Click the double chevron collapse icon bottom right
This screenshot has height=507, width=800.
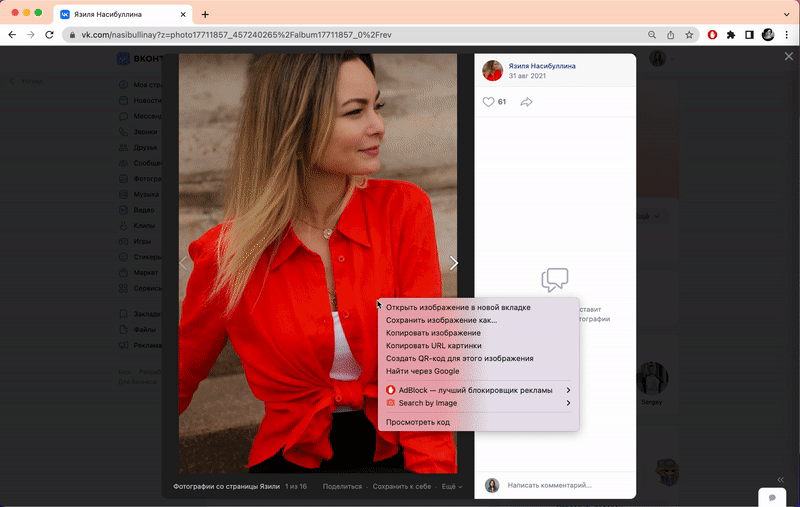[780, 479]
